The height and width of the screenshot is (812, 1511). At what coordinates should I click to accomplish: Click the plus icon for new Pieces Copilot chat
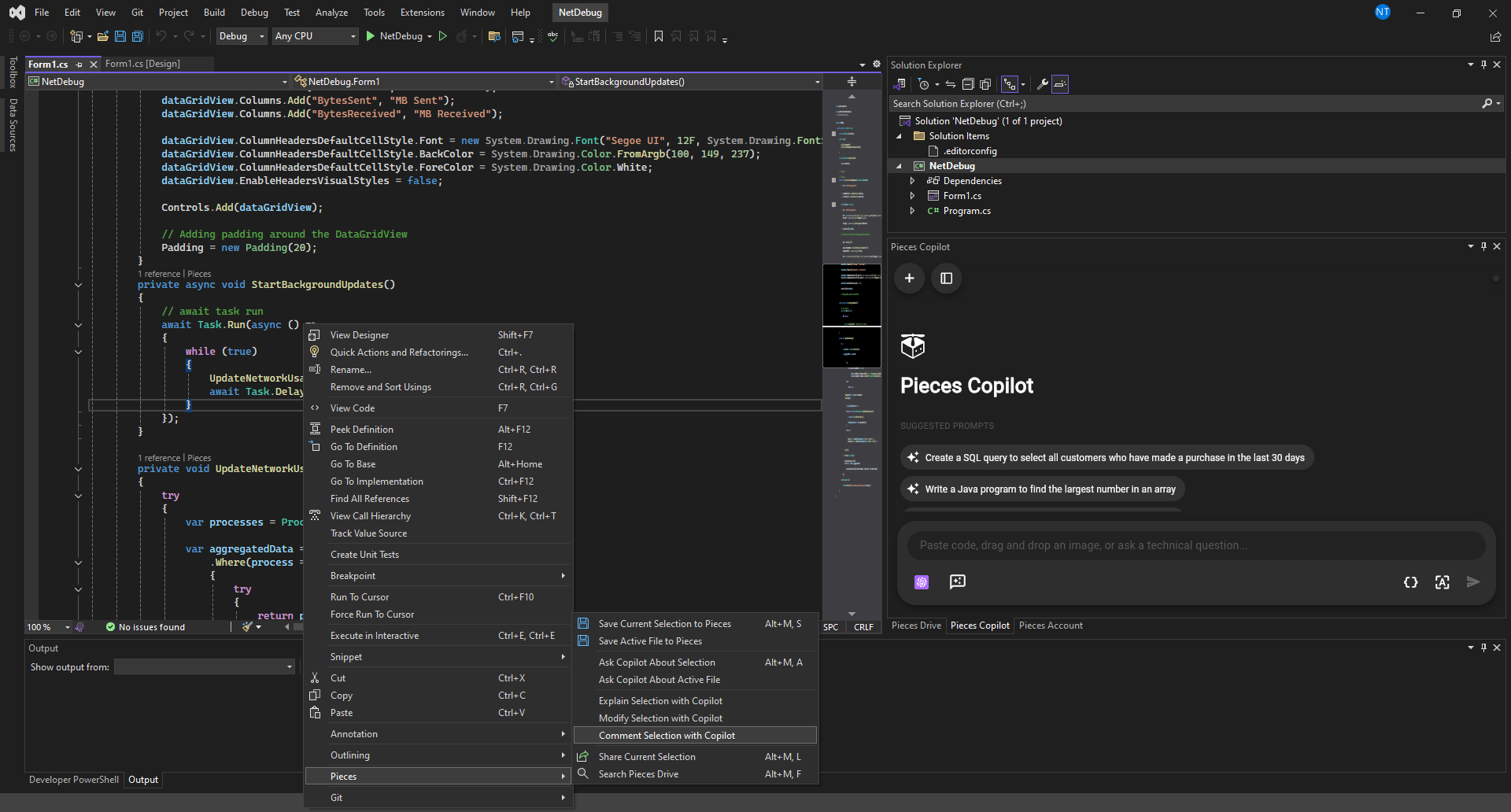(x=909, y=279)
